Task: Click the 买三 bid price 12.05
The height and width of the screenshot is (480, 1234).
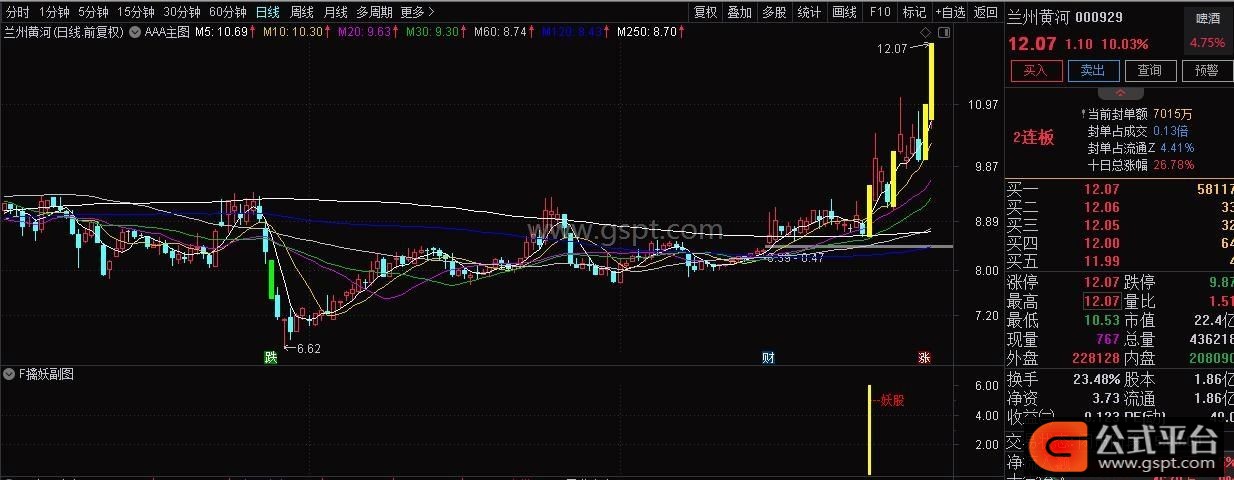Action: [x=1103, y=225]
